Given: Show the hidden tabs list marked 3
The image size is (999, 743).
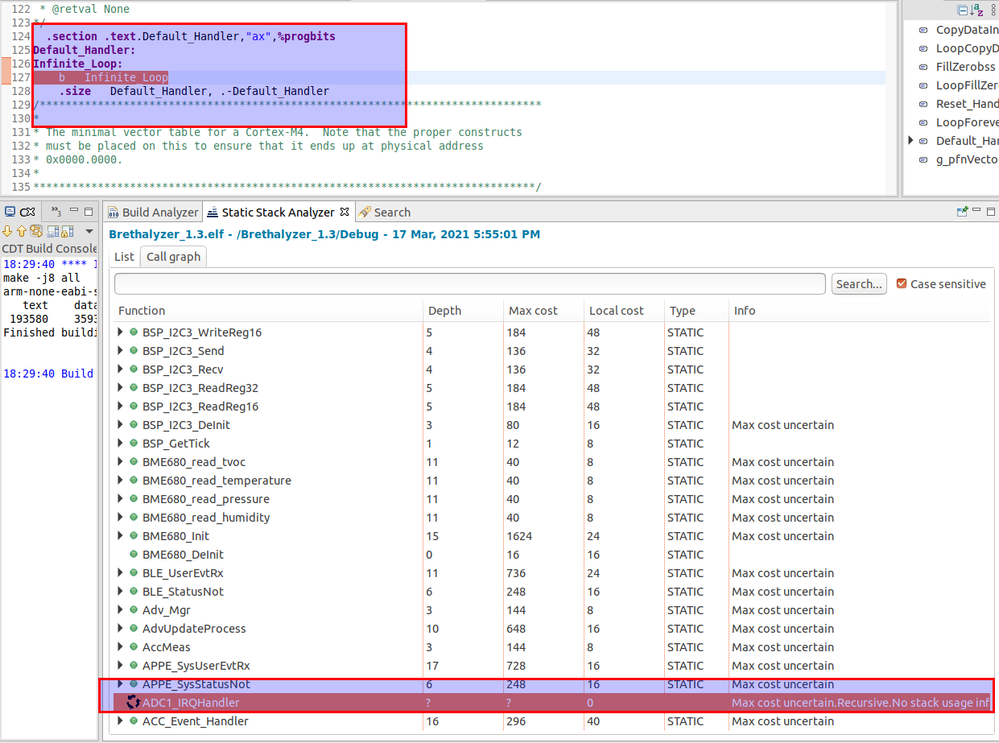Looking at the screenshot, I should (56, 212).
